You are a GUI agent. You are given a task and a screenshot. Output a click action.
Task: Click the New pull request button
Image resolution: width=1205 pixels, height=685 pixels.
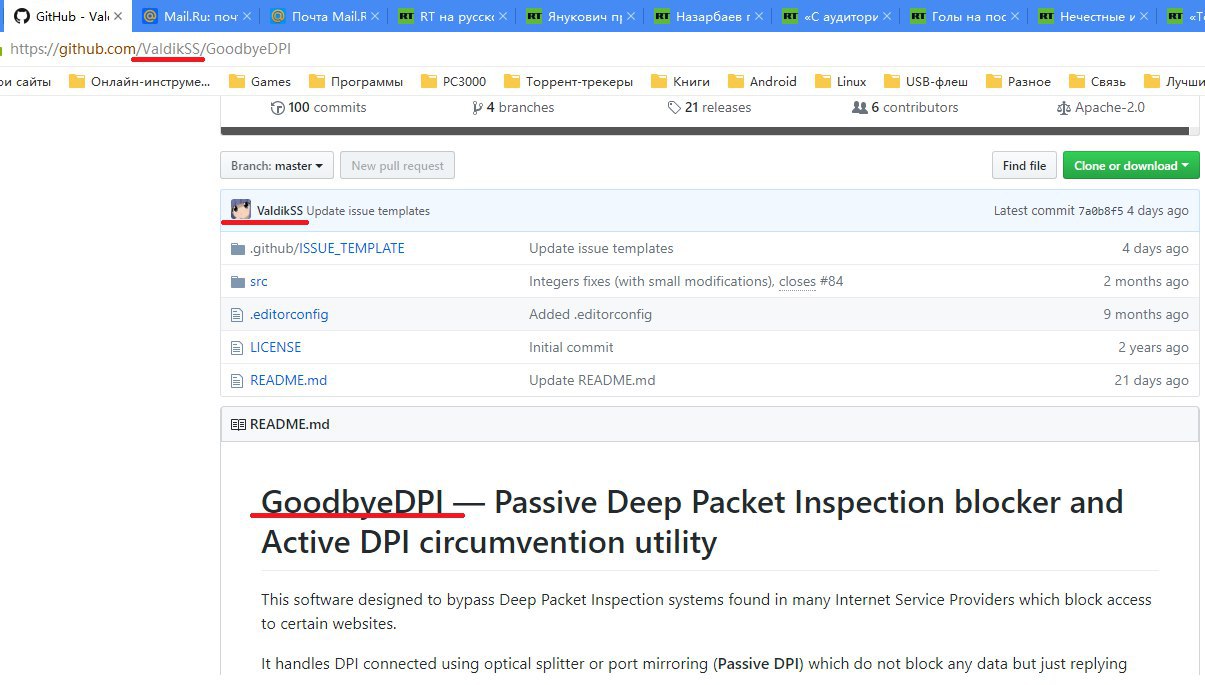tap(398, 166)
